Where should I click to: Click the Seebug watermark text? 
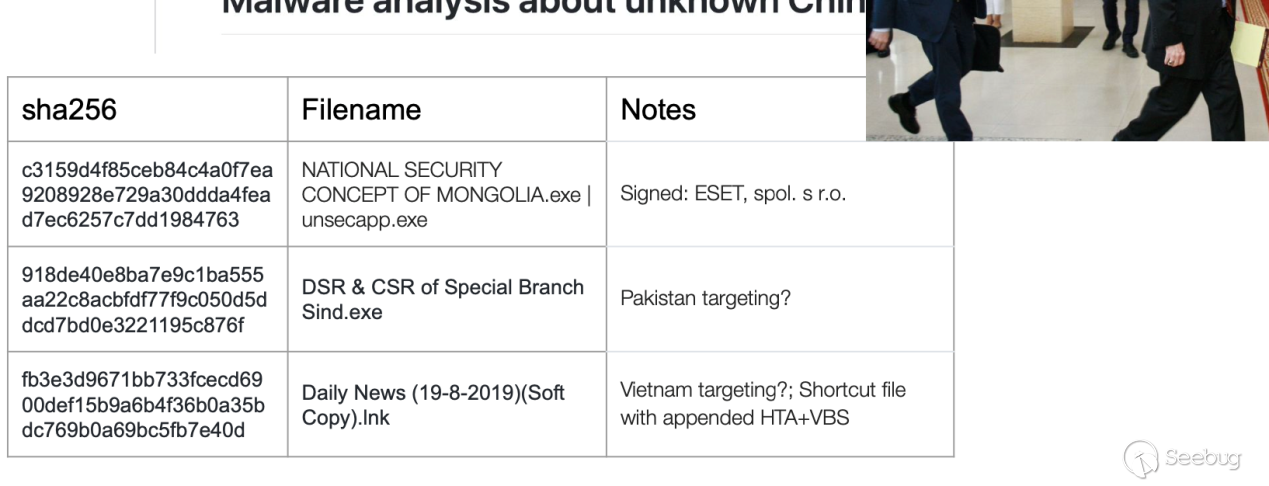pos(1201,458)
